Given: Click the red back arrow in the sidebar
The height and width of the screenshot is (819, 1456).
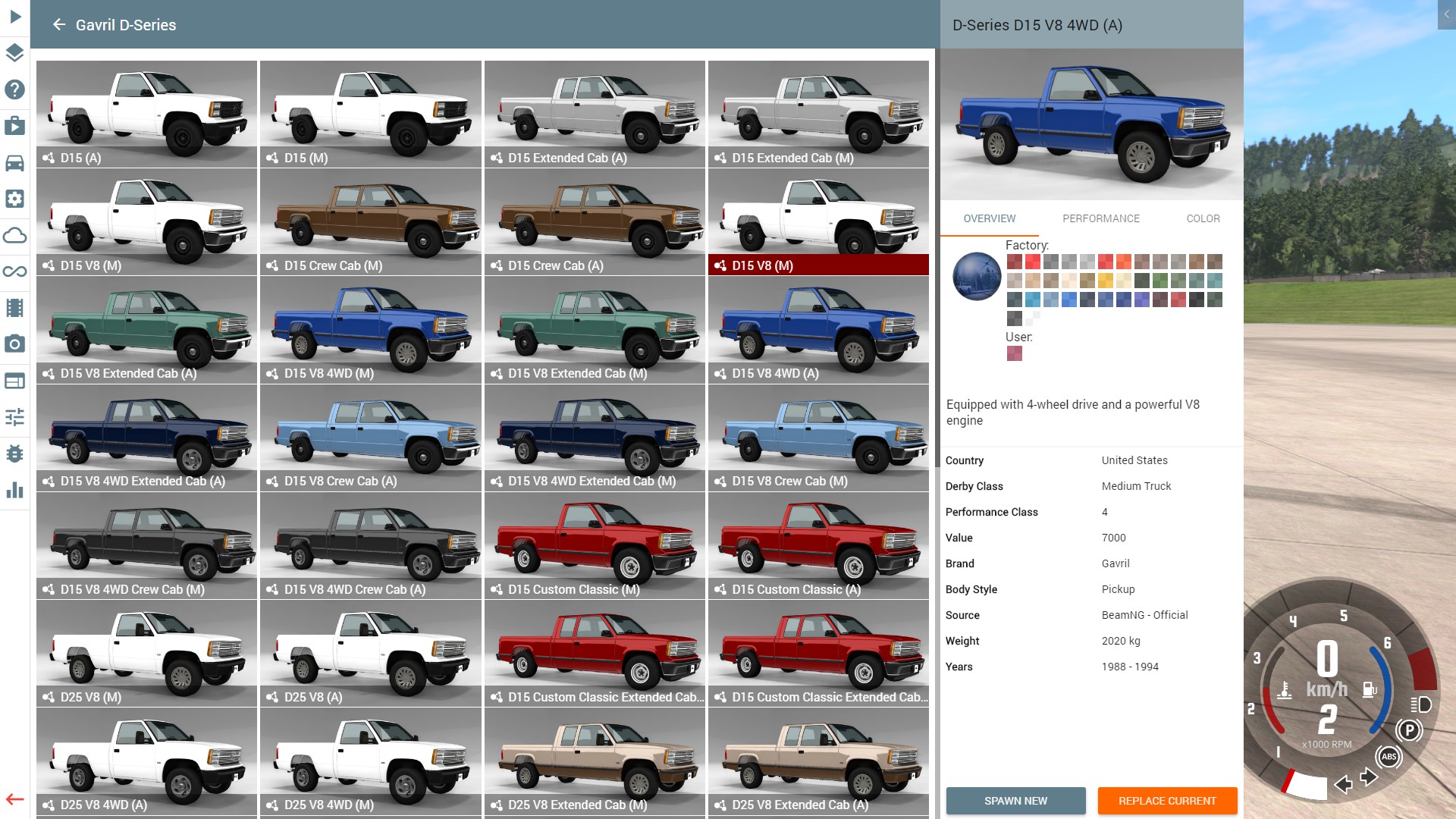Looking at the screenshot, I should 15,799.
